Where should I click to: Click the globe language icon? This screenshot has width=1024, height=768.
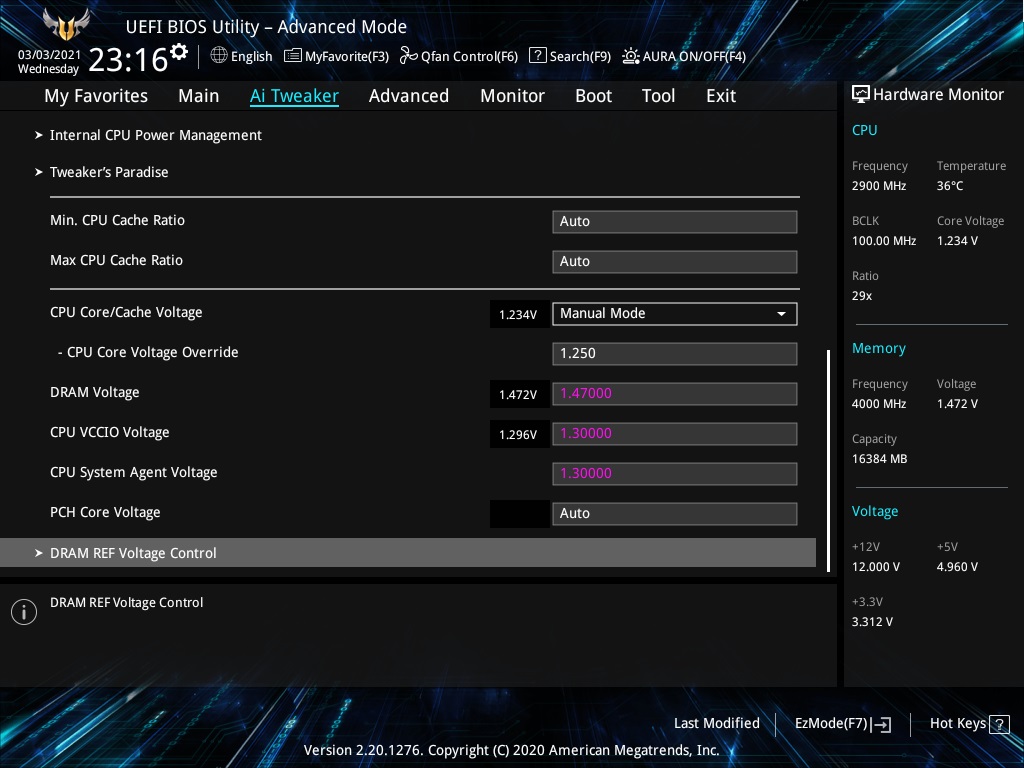(219, 56)
